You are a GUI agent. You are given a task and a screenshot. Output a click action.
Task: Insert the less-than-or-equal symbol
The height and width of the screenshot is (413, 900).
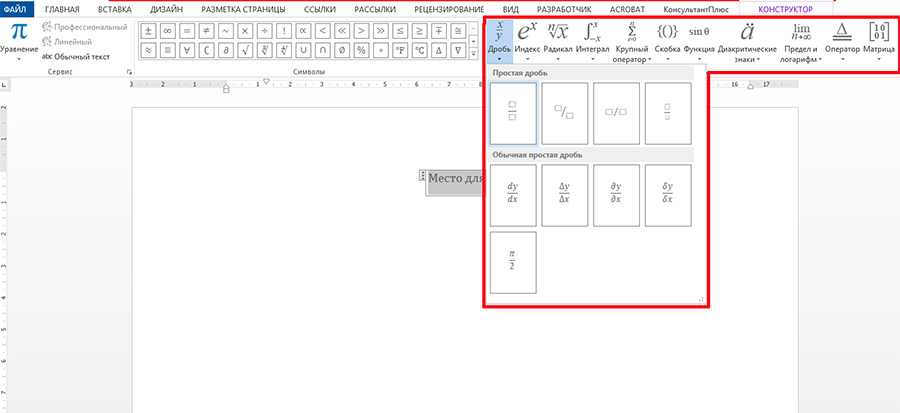click(x=401, y=31)
